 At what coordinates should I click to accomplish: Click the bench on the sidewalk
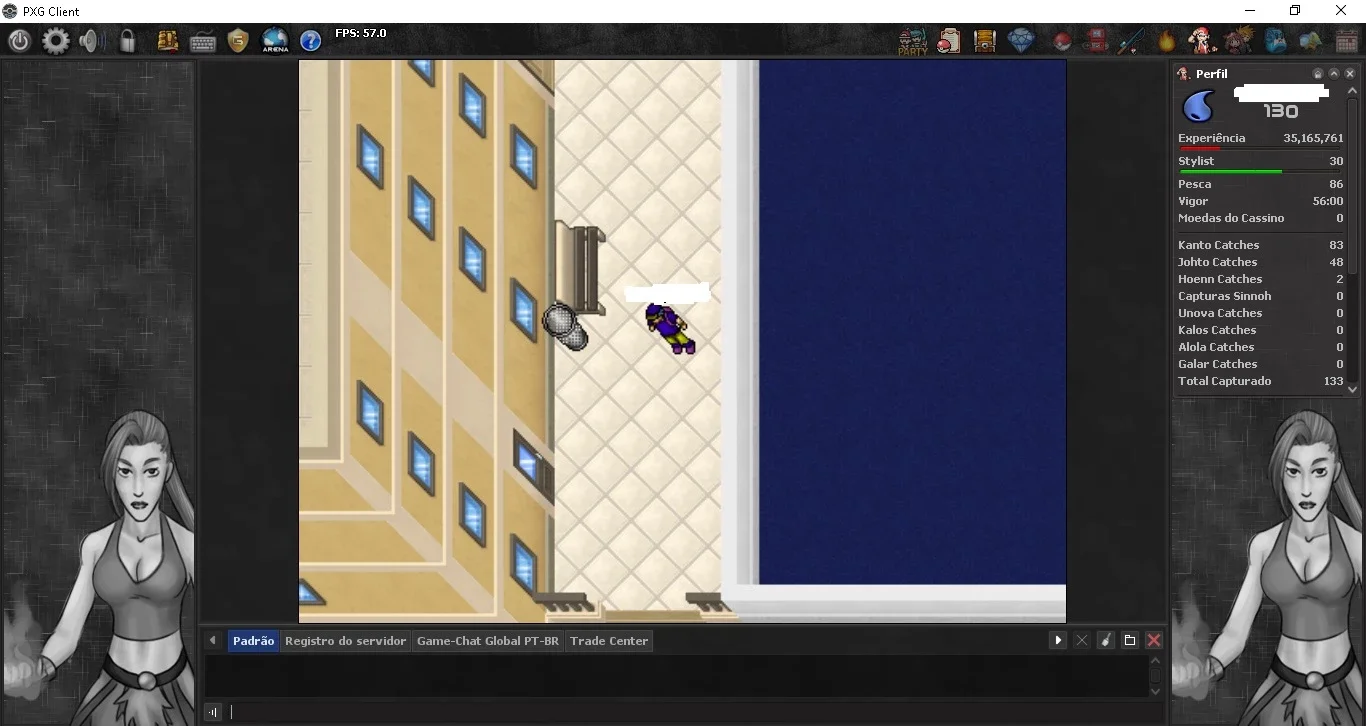pos(580,268)
